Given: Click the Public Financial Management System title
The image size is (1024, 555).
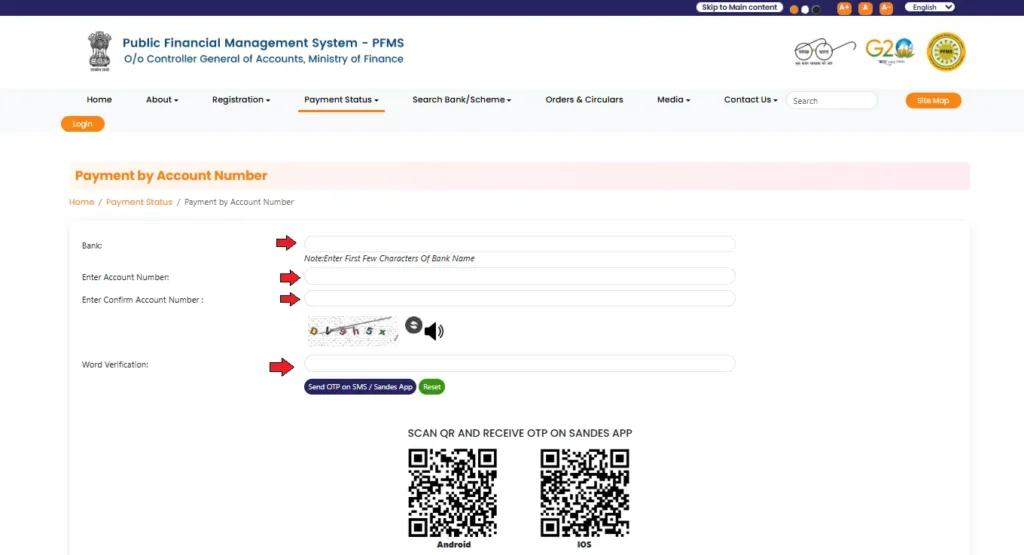Looking at the screenshot, I should pos(263,43).
